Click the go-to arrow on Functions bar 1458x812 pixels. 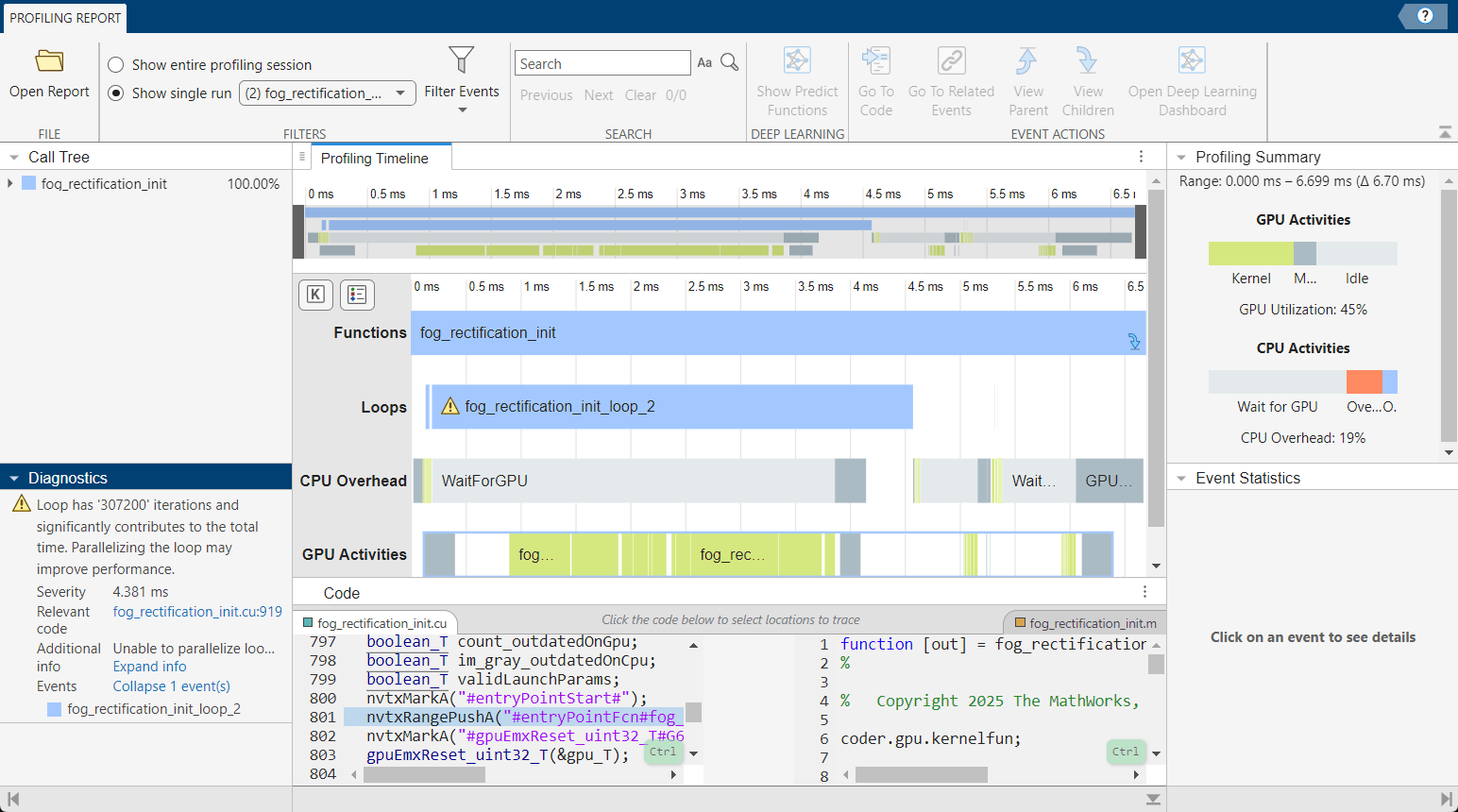1134,341
